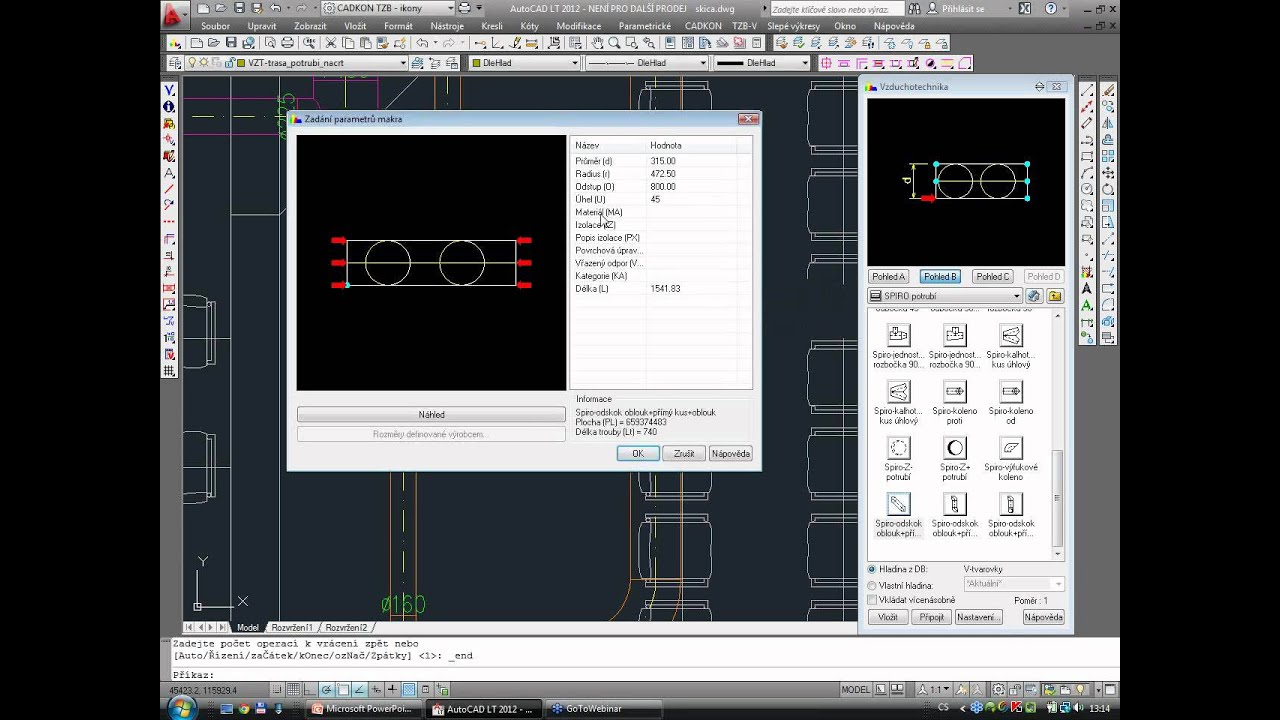
Task: Enable the 'Vkládat vícenásobně' checkbox
Action: [872, 600]
